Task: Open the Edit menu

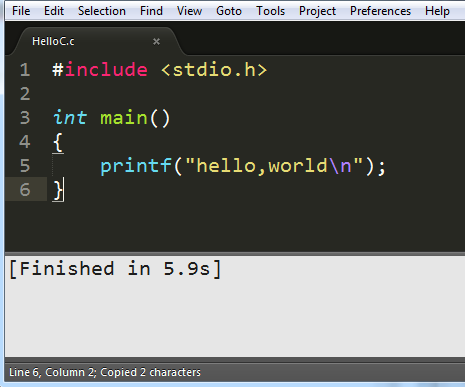Action: (54, 11)
